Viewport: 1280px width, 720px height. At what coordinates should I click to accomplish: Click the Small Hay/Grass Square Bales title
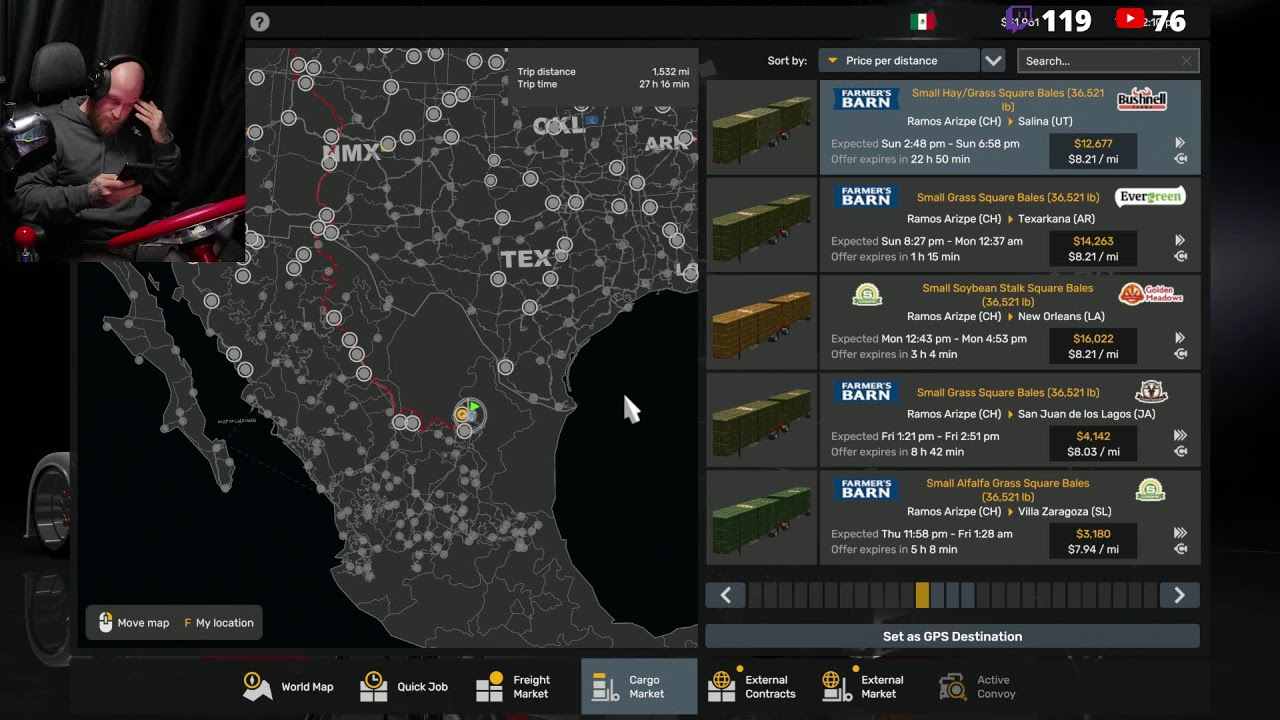coord(1008,99)
